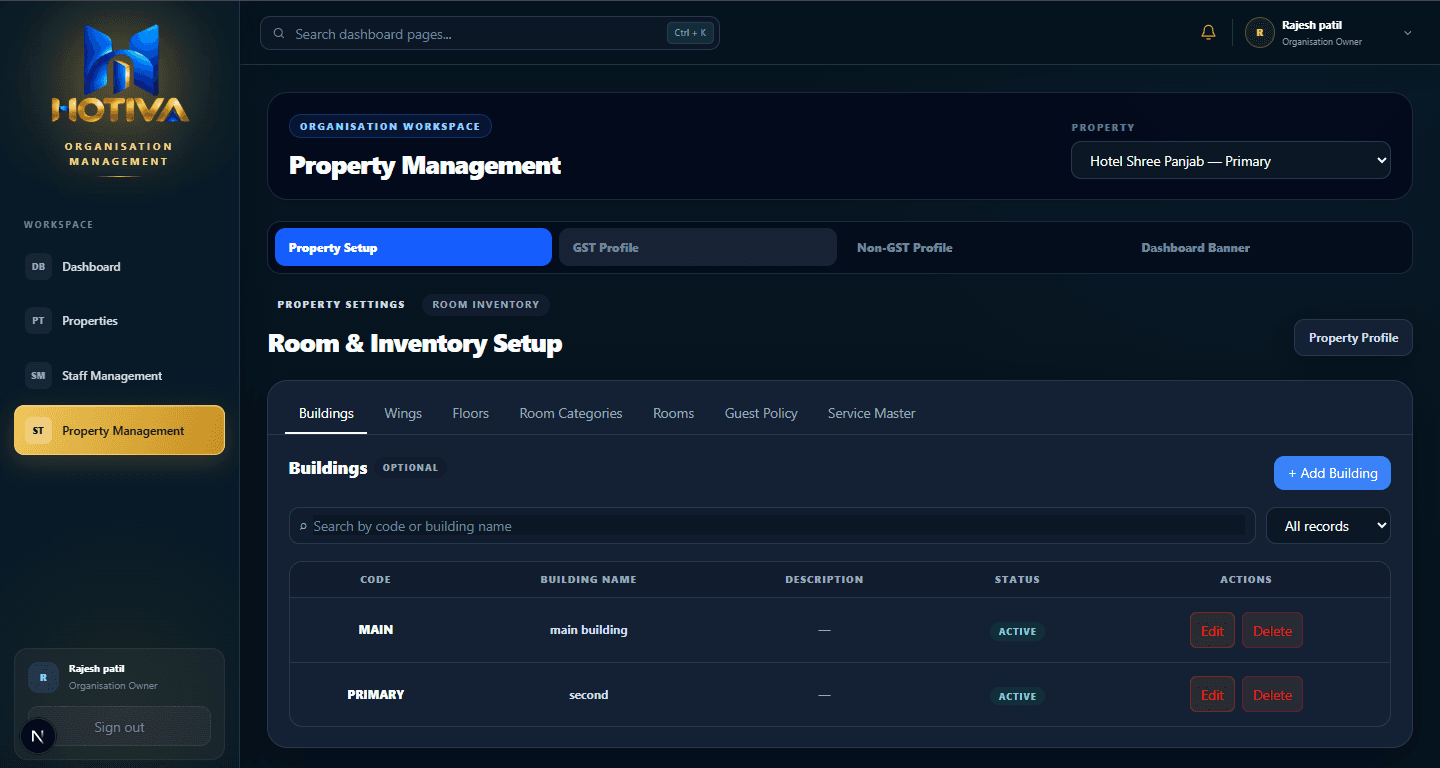Open the Floors tab
This screenshot has width=1440, height=768.
pyautogui.click(x=471, y=413)
